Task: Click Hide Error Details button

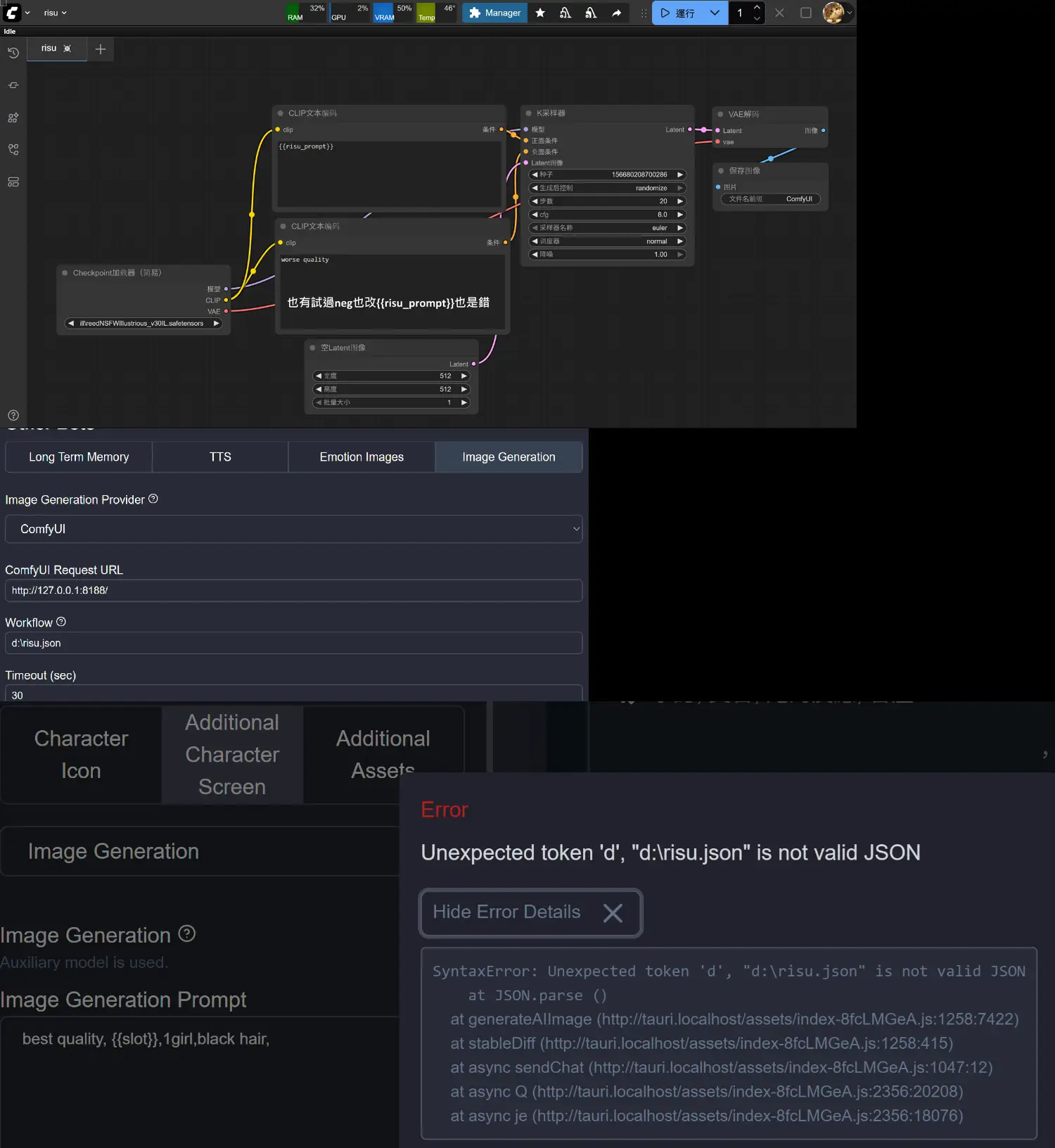Action: tap(530, 912)
